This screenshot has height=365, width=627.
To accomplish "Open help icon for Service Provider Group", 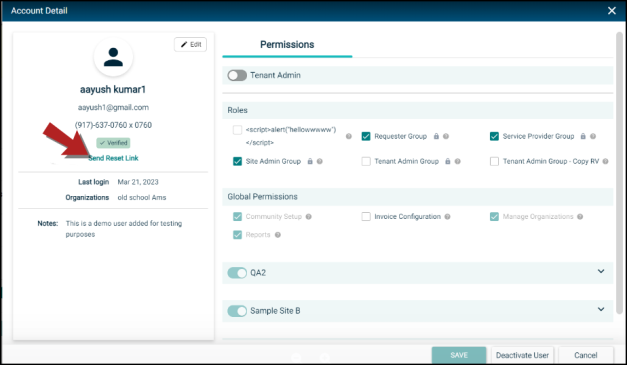I will [593, 136].
